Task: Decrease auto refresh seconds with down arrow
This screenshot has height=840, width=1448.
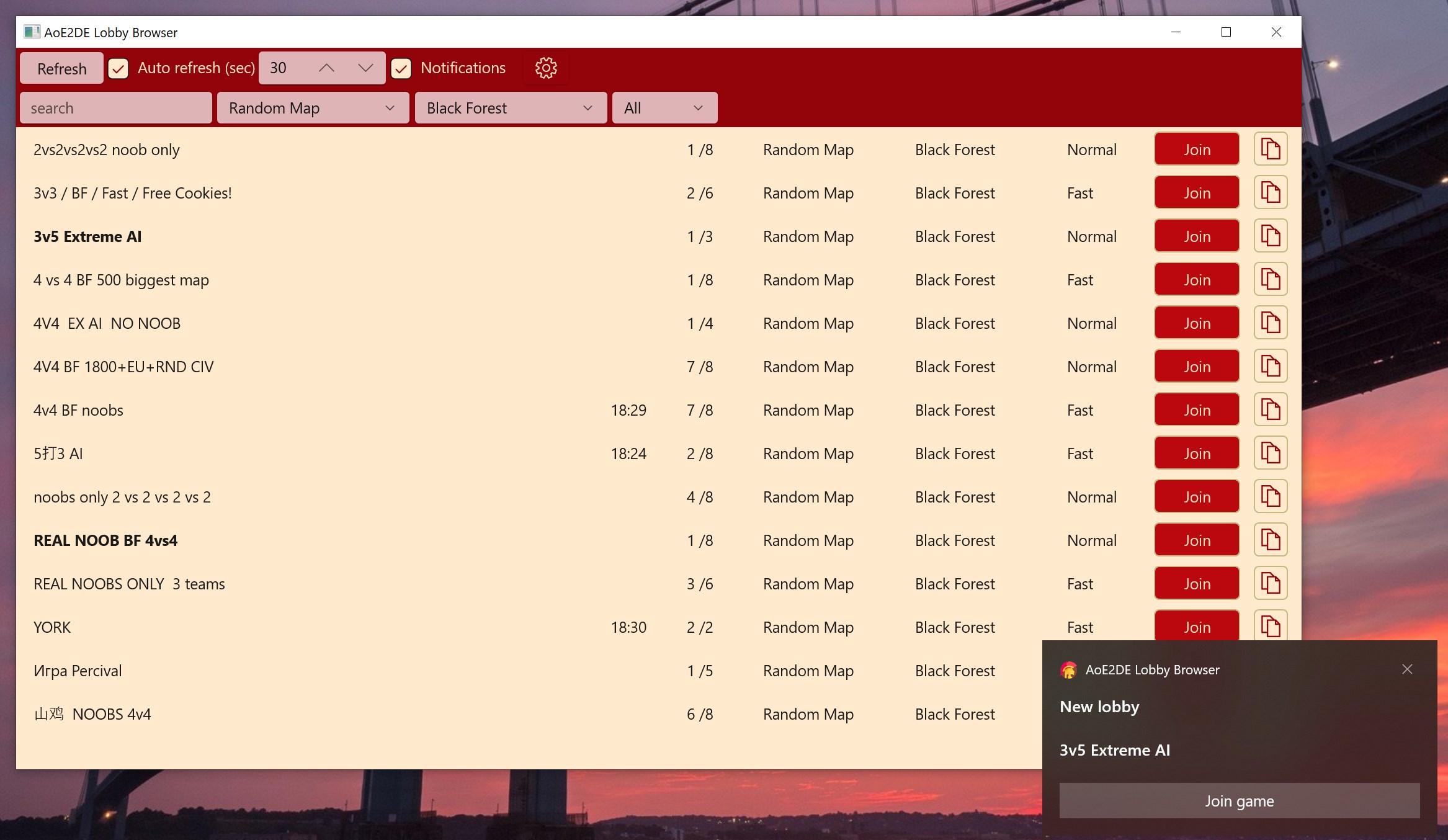Action: (x=365, y=68)
